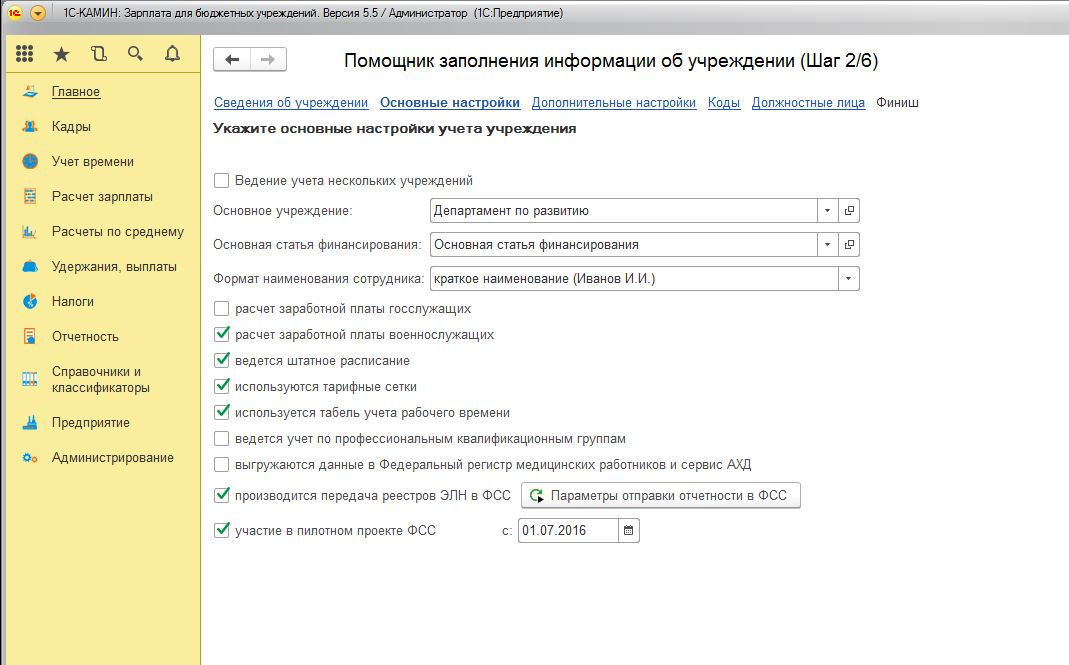
Task: Uncheck ведется штатное расписание
Action: [x=222, y=360]
